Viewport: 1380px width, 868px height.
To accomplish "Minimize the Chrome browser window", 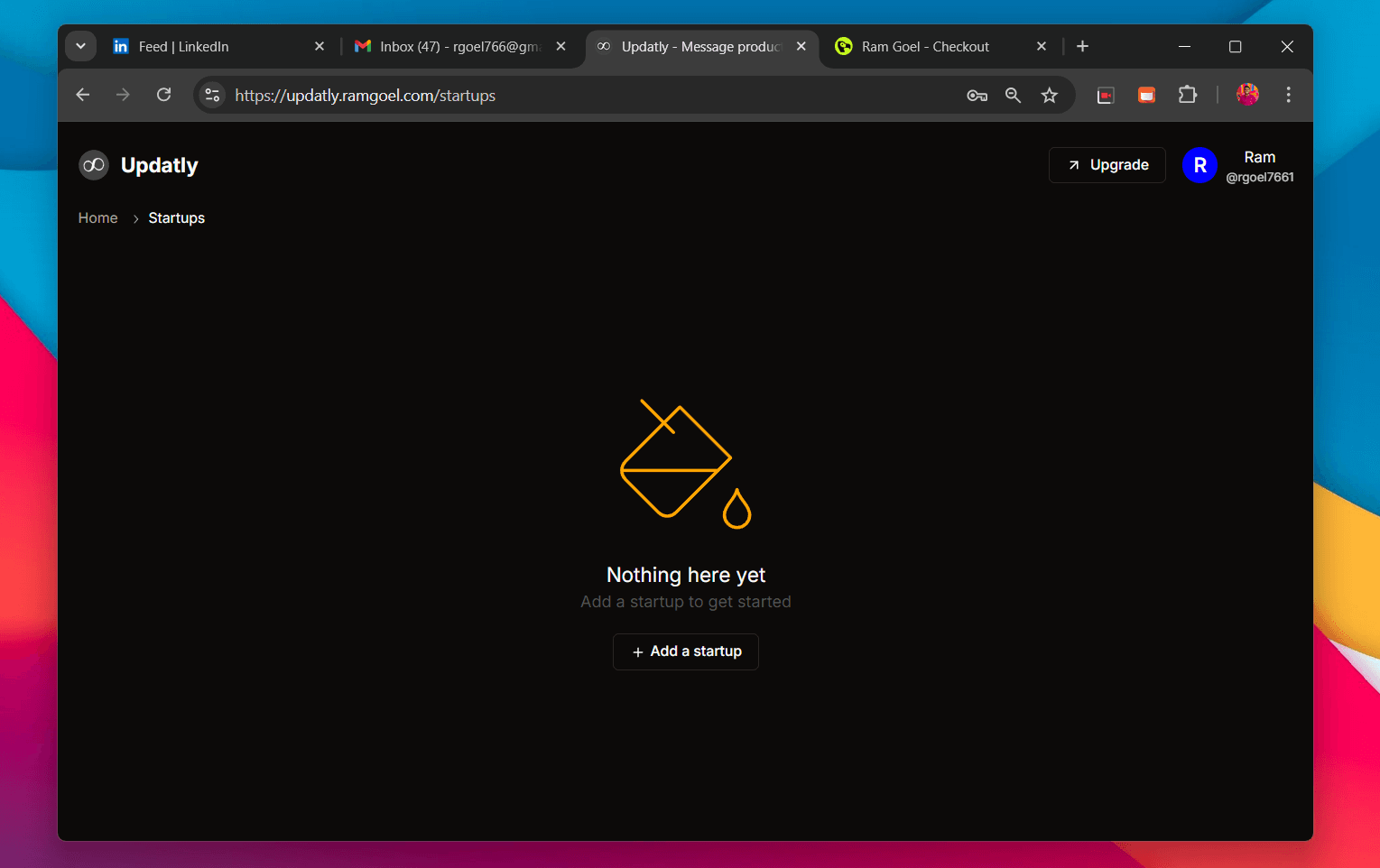I will tap(1185, 47).
